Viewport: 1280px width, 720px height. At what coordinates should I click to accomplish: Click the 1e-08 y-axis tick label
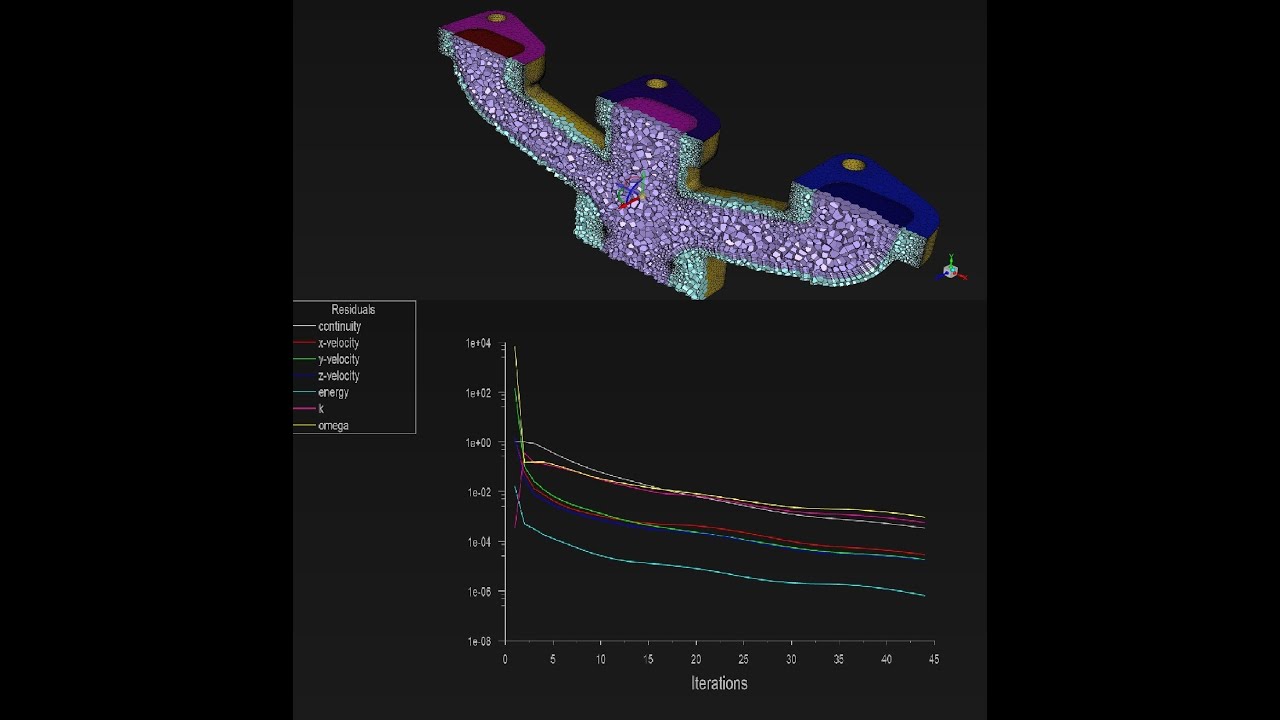(x=478, y=642)
